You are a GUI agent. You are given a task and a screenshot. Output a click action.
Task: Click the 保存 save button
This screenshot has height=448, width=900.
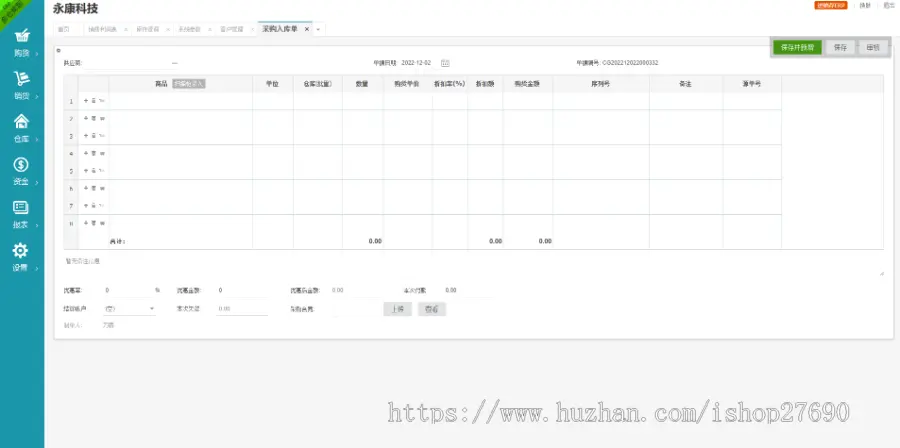coord(840,47)
